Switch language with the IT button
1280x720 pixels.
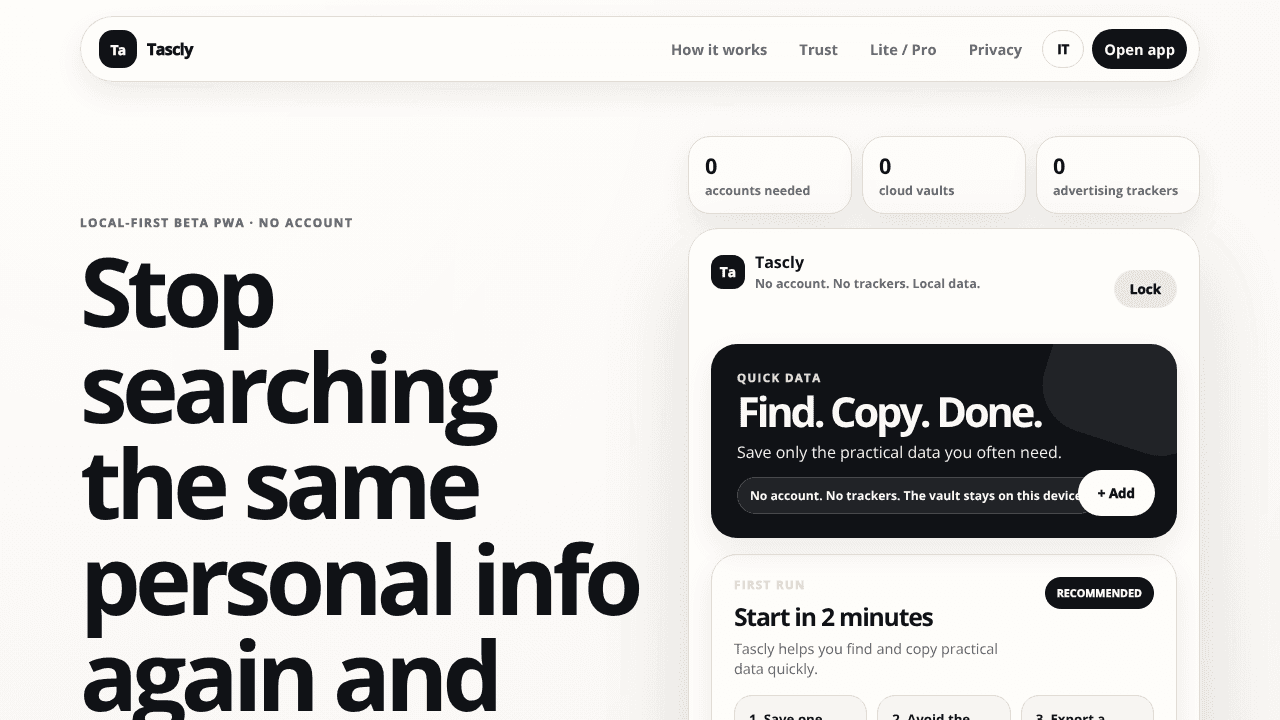pos(1063,49)
